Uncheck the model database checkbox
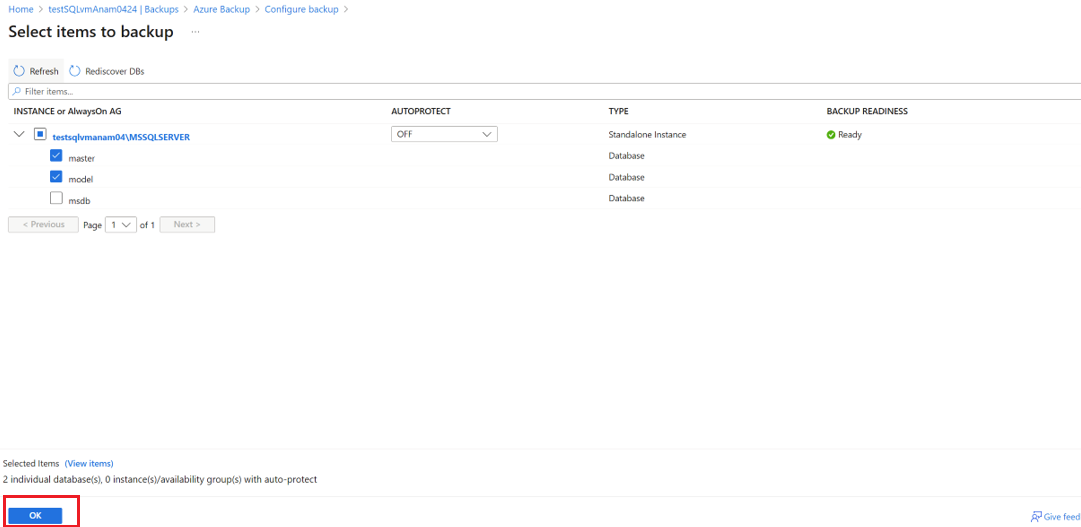Image resolution: width=1081 pixels, height=527 pixels. point(57,177)
